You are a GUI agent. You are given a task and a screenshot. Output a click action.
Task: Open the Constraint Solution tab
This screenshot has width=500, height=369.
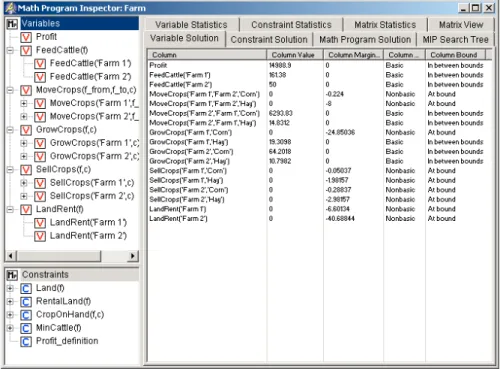point(269,39)
